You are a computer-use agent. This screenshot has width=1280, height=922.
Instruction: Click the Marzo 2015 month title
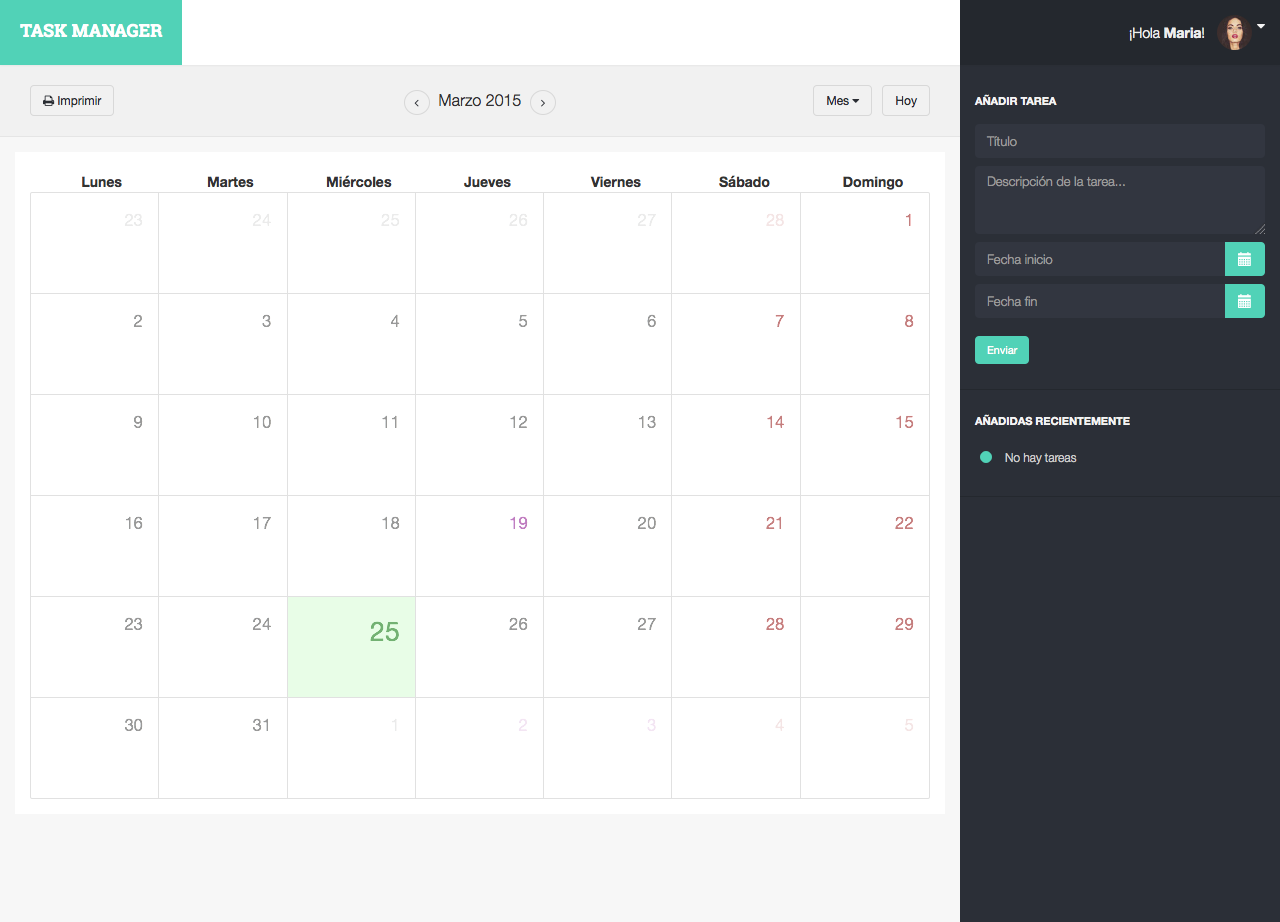tap(480, 101)
